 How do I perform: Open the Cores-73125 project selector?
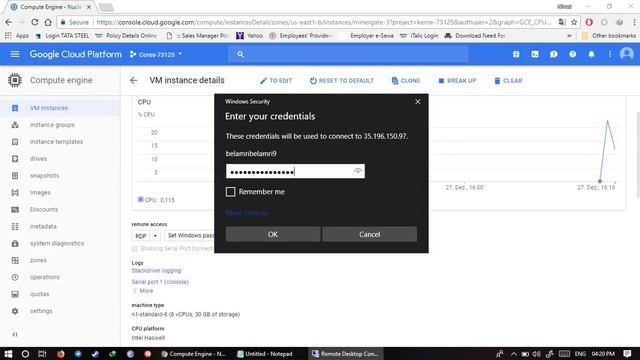coord(156,54)
